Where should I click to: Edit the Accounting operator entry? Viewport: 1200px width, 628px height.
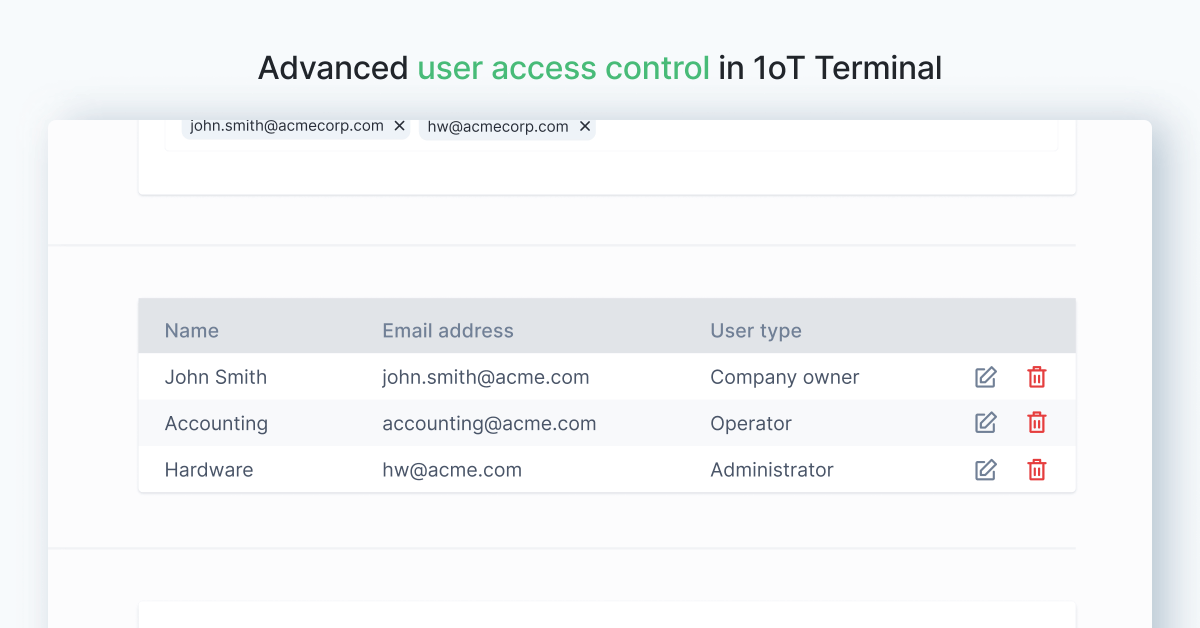click(x=985, y=423)
